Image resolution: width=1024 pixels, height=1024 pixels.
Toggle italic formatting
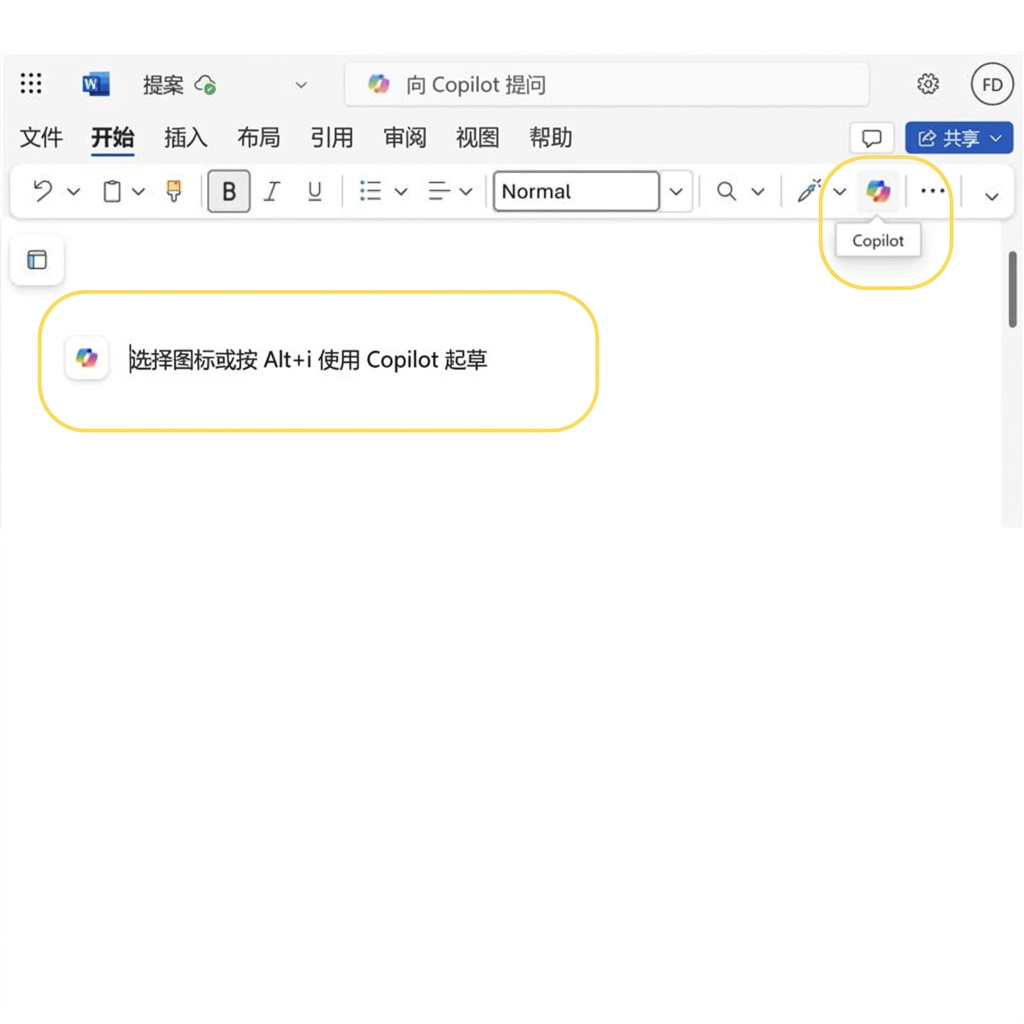272,191
